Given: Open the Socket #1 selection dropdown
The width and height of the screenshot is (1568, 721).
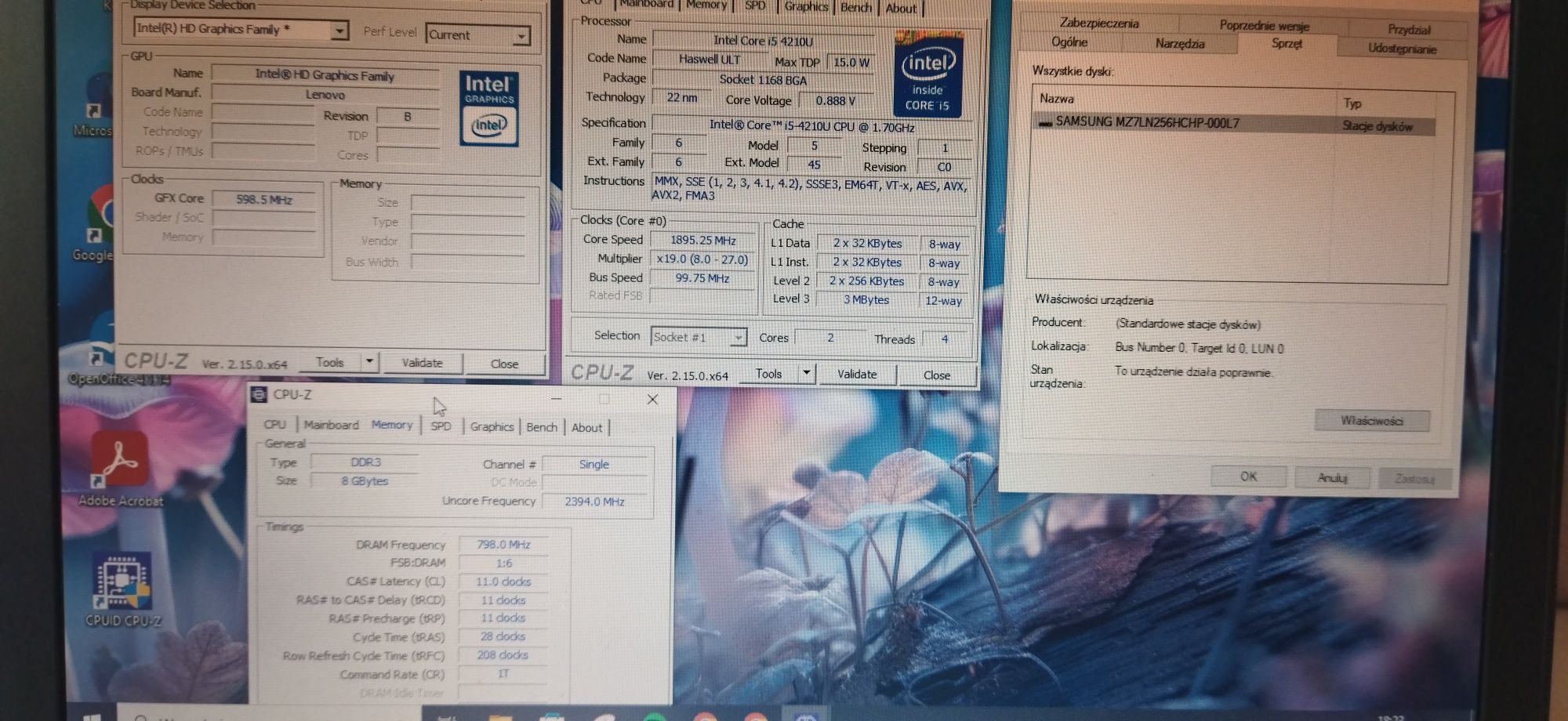Looking at the screenshot, I should (737, 337).
